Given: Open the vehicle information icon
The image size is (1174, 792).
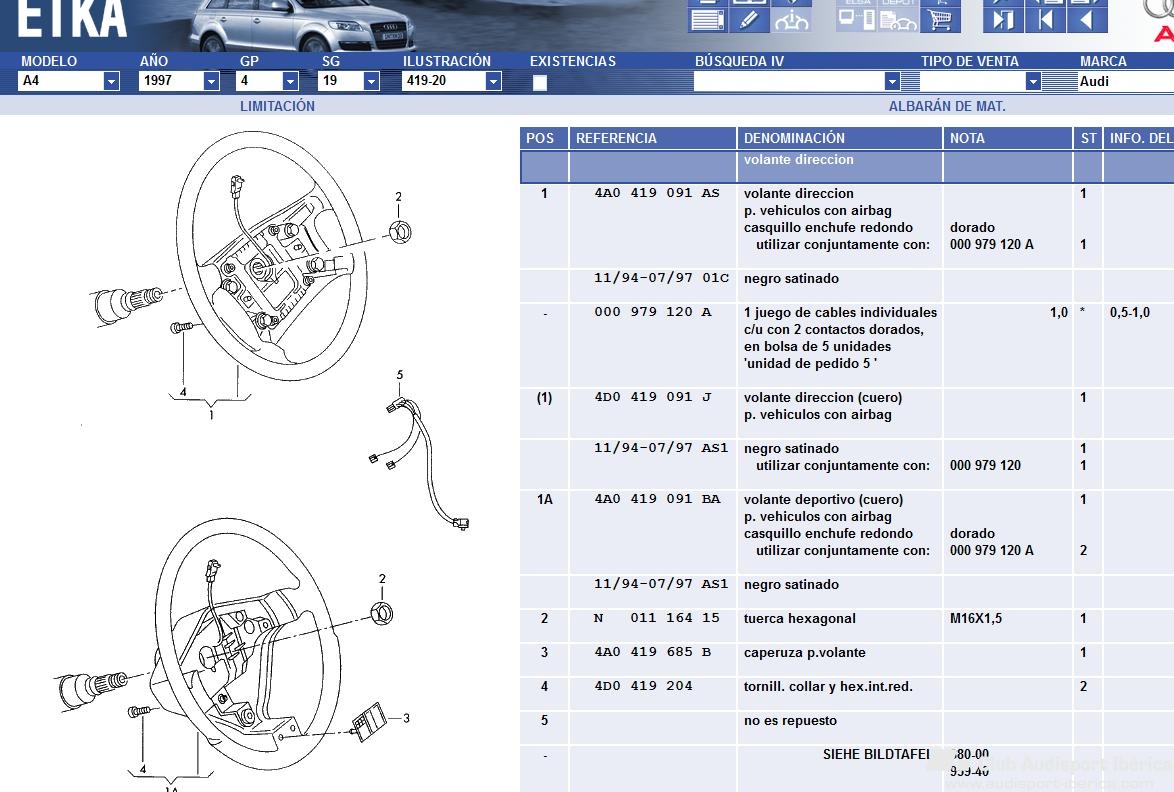Looking at the screenshot, I should tap(792, 19).
